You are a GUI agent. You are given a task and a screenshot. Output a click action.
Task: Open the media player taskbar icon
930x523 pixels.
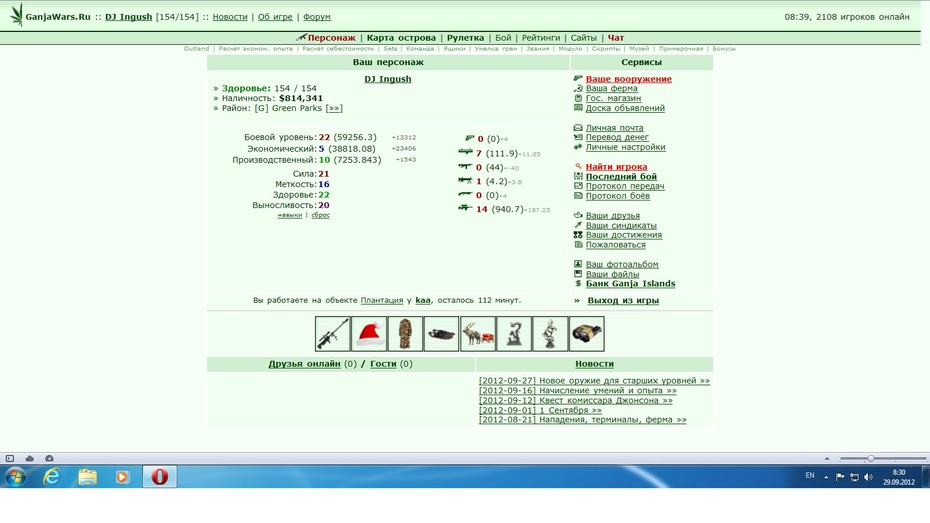tap(122, 477)
